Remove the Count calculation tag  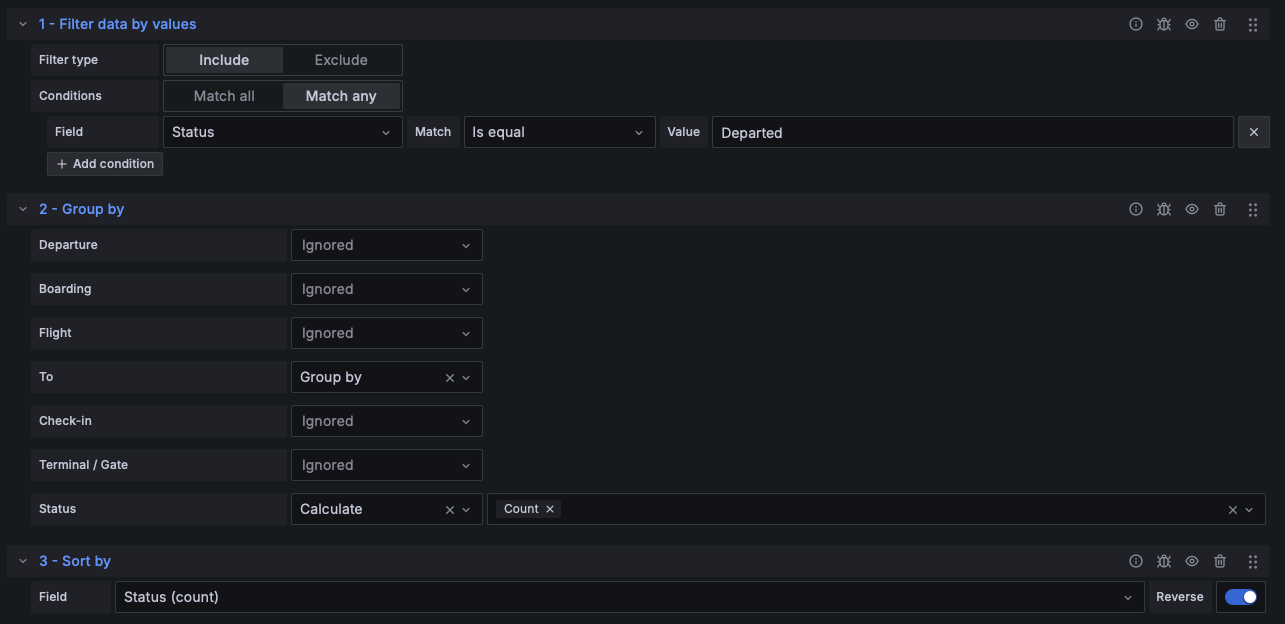tap(549, 509)
